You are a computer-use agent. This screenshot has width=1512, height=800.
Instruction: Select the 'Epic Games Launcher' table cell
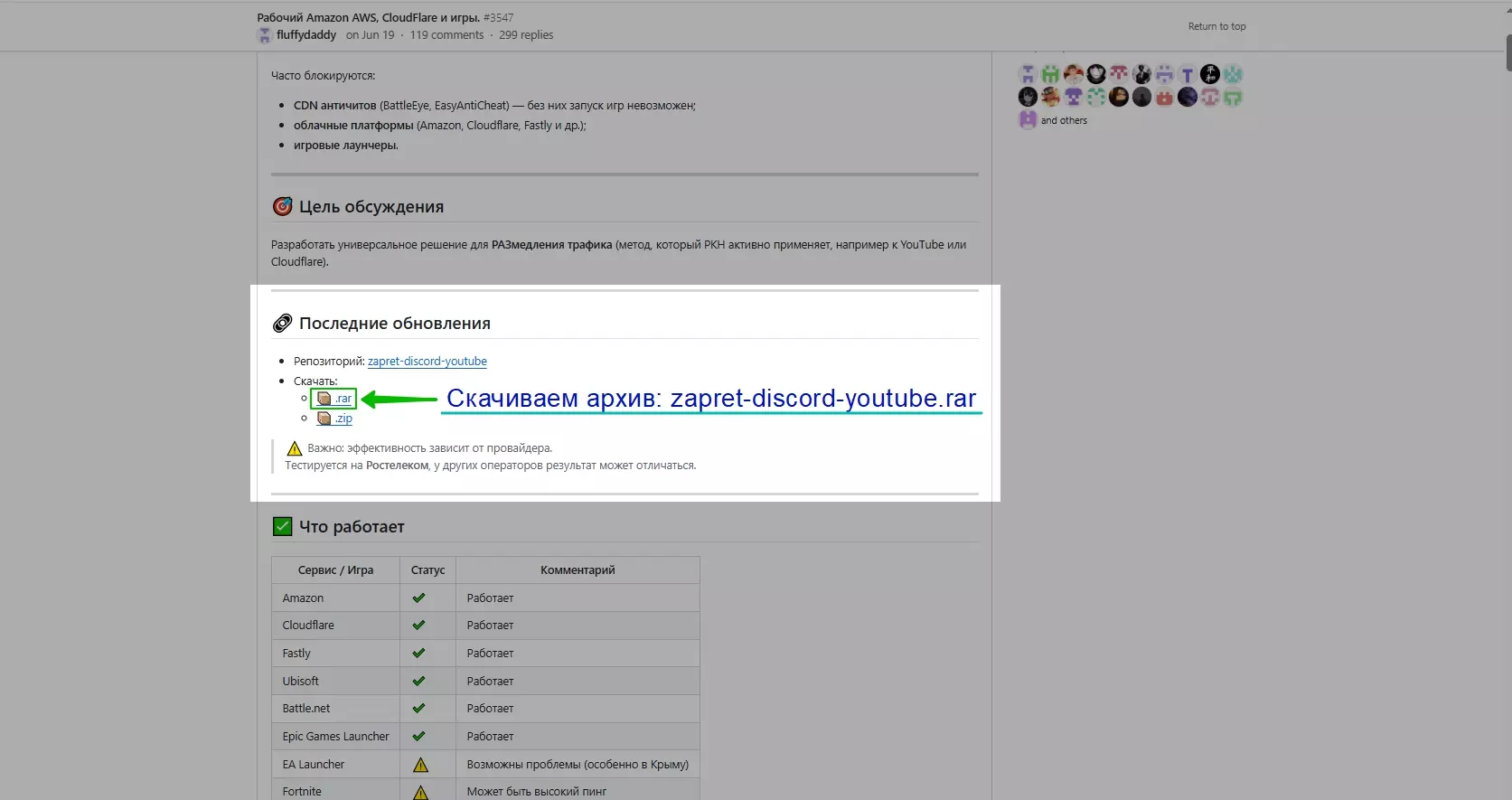(335, 737)
